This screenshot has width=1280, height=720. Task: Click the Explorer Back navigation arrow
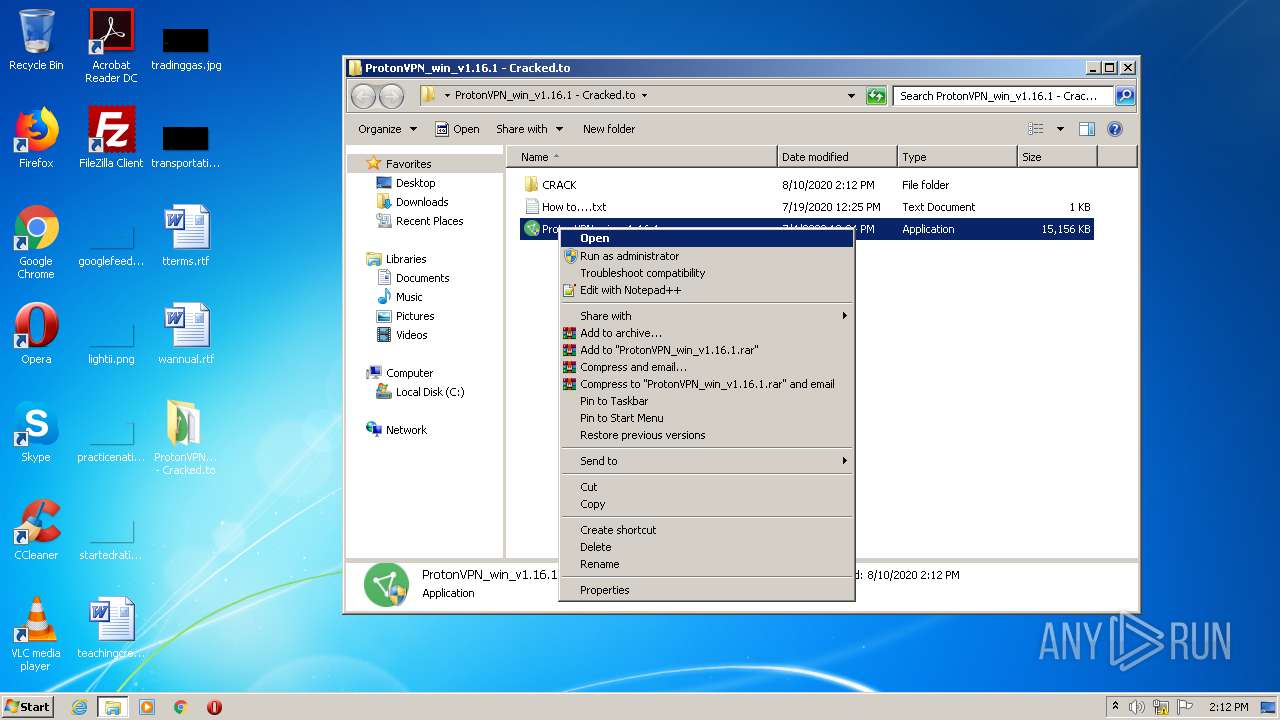363,96
